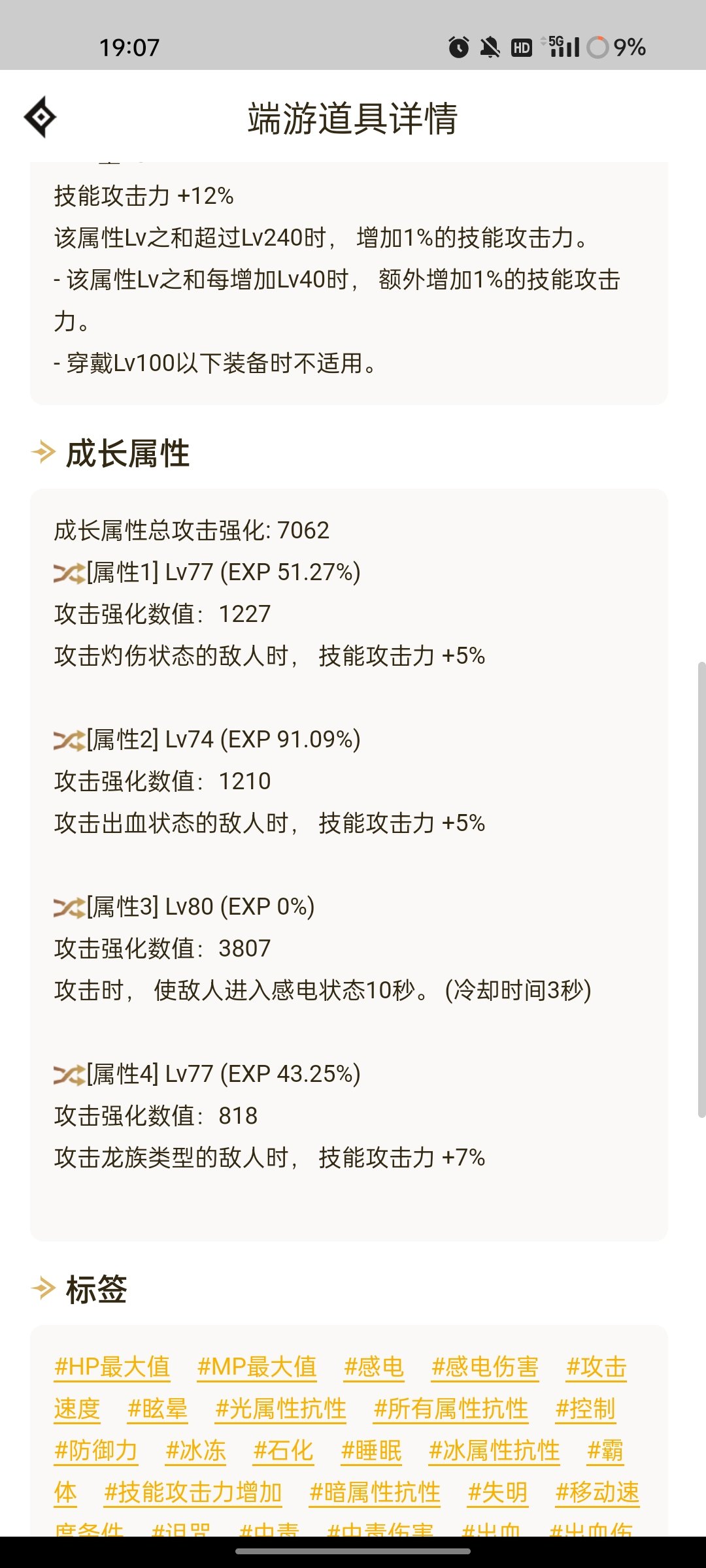
Task: Tap the muted bell status icon
Action: [490, 47]
